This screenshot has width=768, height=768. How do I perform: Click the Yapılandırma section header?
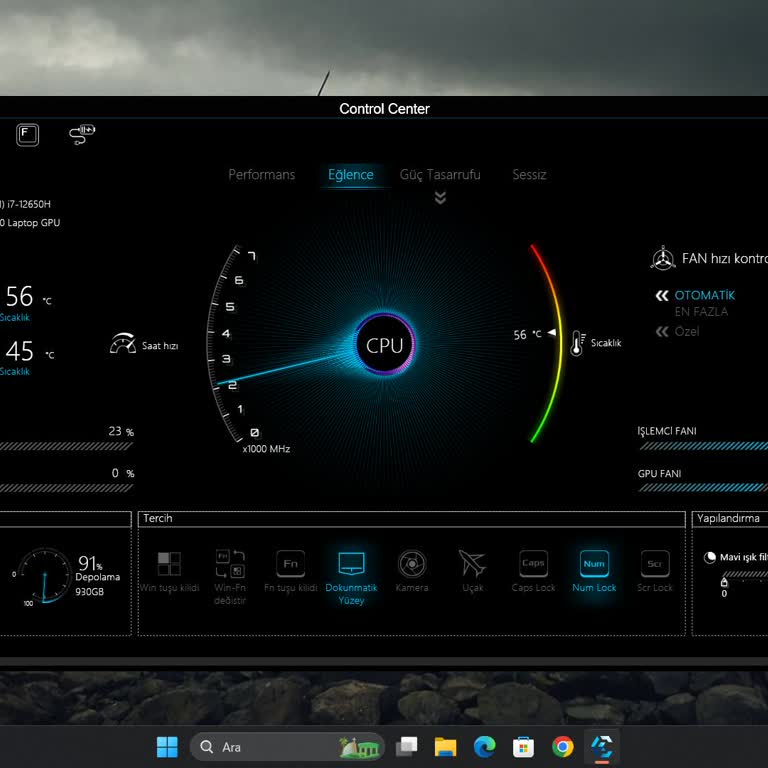coord(728,518)
